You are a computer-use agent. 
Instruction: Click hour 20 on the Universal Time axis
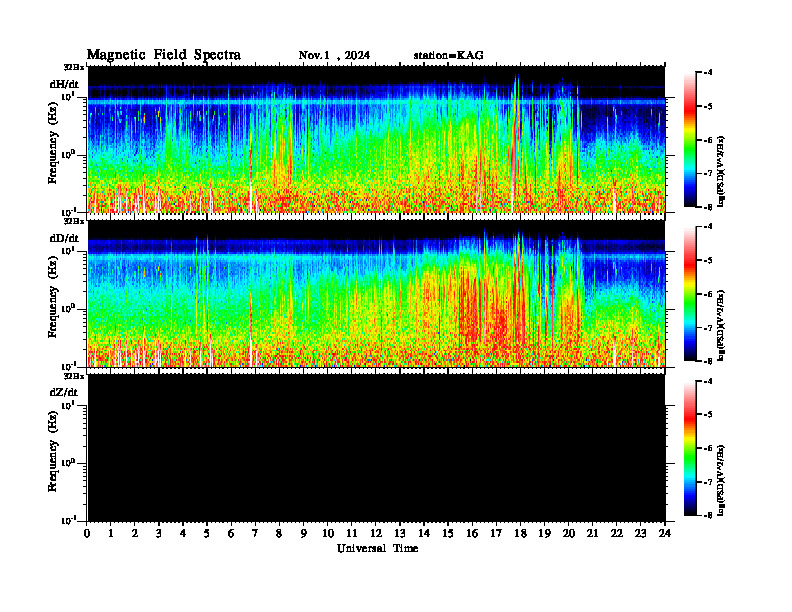(568, 534)
